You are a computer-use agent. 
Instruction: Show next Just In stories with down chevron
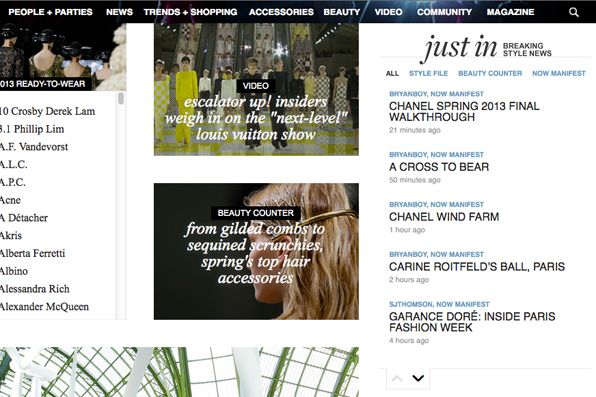(418, 378)
